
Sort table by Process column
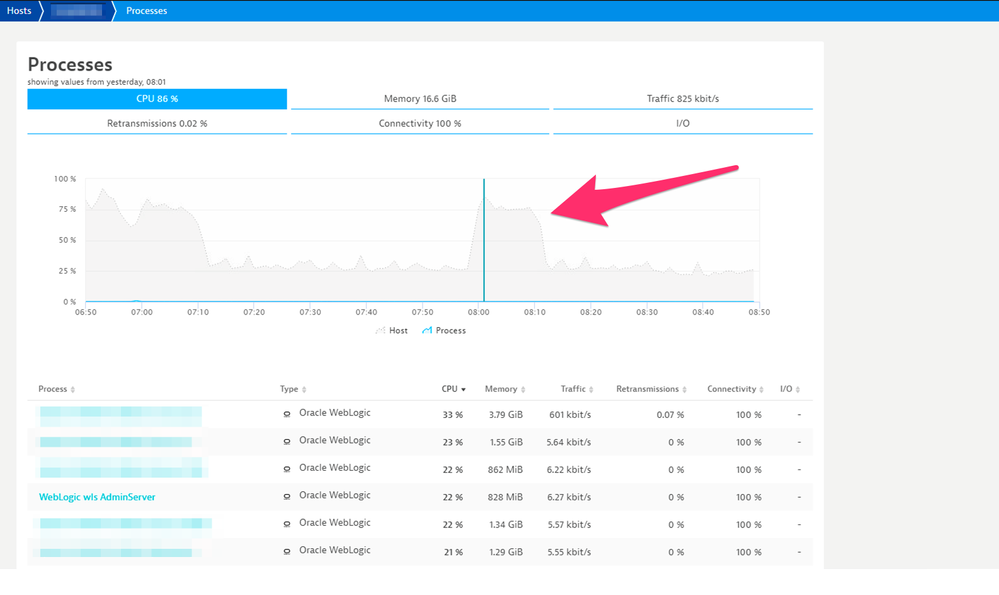(56, 389)
